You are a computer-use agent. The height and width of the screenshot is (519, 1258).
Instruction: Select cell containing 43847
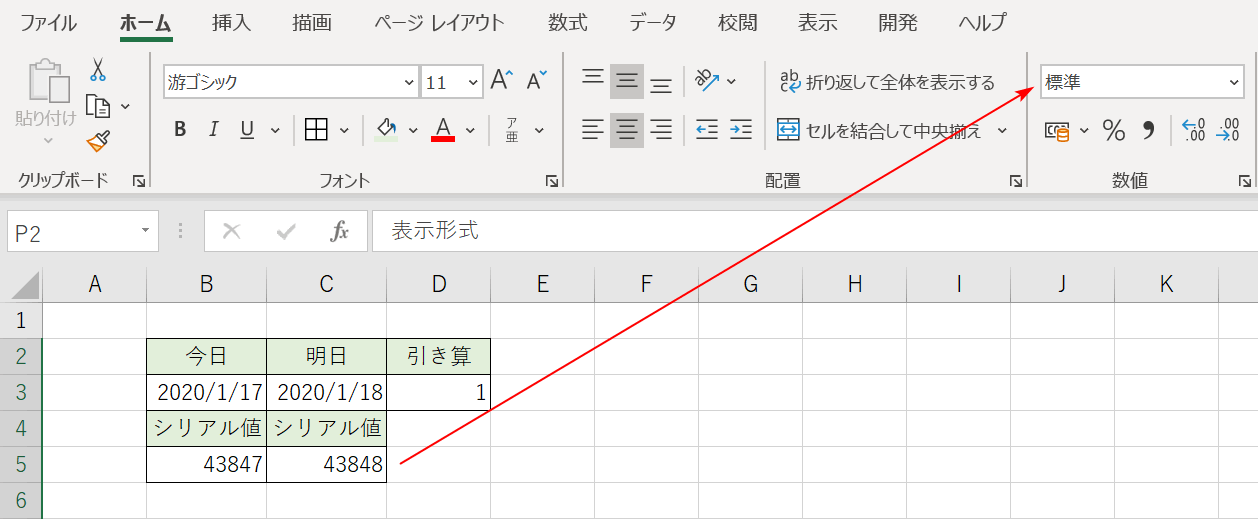pos(206,465)
